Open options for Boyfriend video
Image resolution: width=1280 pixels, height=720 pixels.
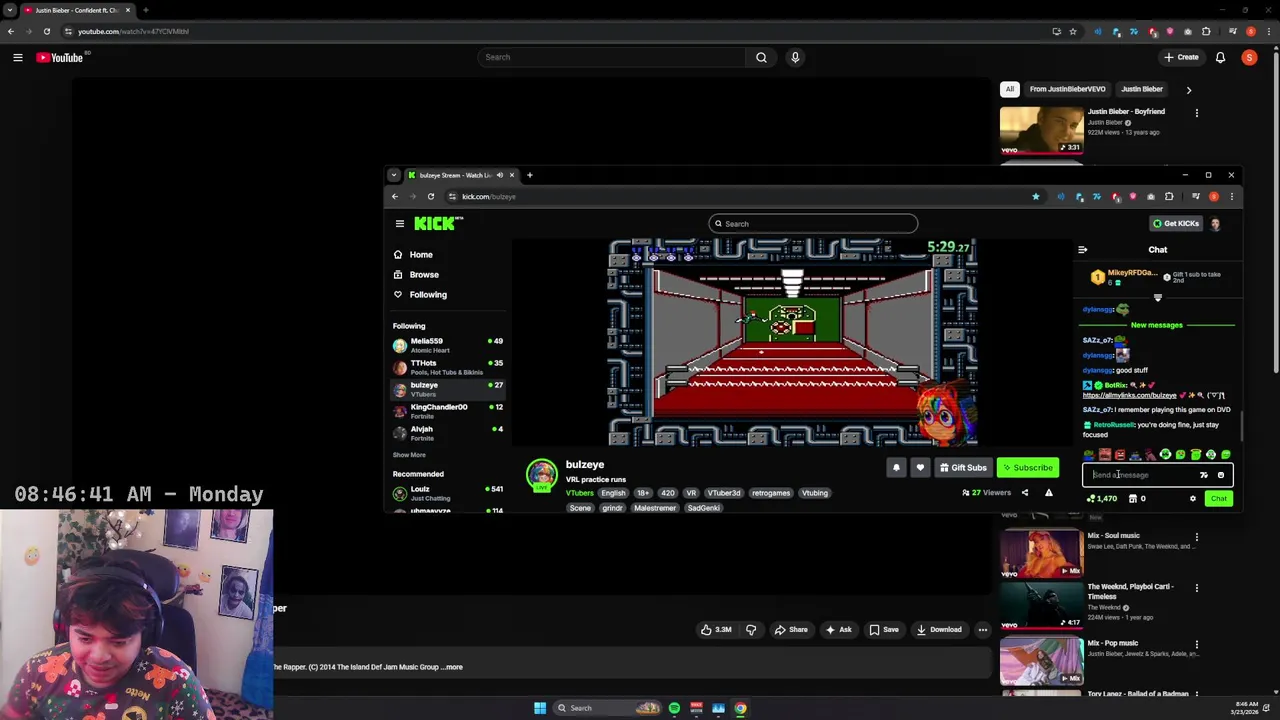pyautogui.click(x=1196, y=113)
